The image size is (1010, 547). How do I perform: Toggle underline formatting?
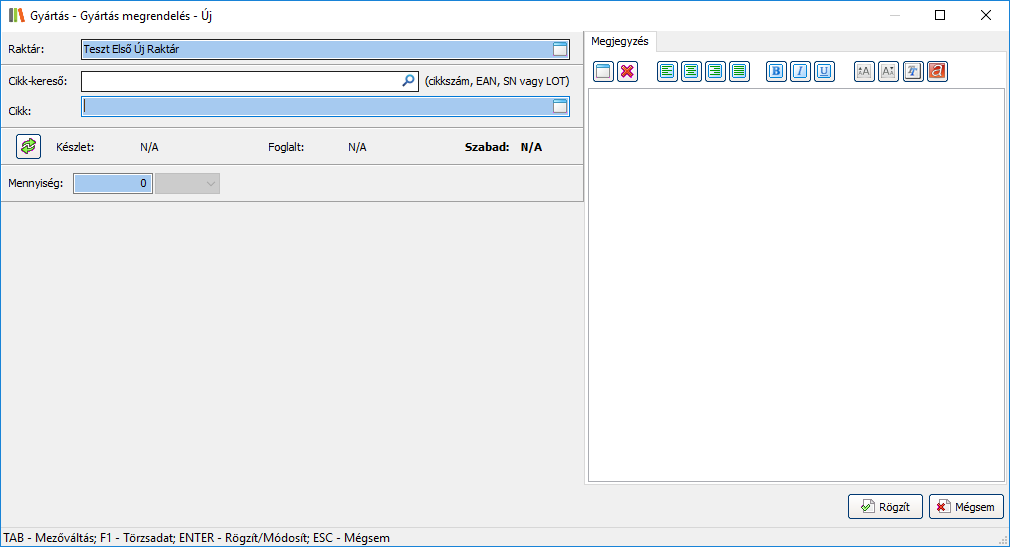pos(824,71)
